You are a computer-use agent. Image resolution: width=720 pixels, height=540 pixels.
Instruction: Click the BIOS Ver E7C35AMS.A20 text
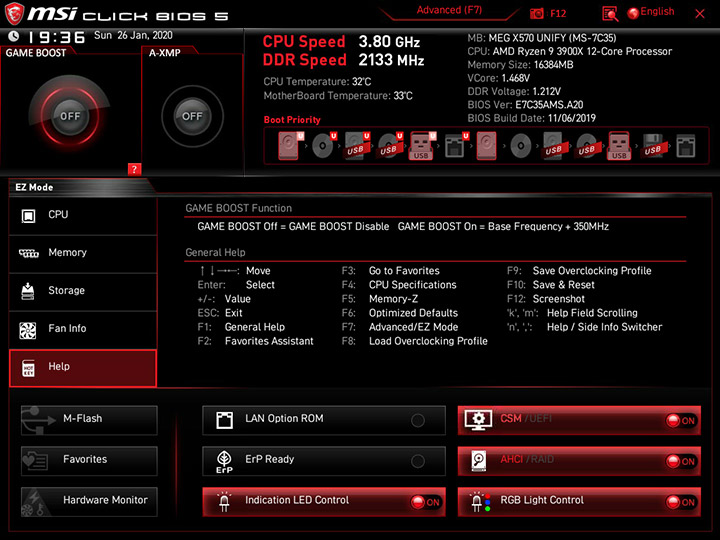pyautogui.click(x=525, y=105)
